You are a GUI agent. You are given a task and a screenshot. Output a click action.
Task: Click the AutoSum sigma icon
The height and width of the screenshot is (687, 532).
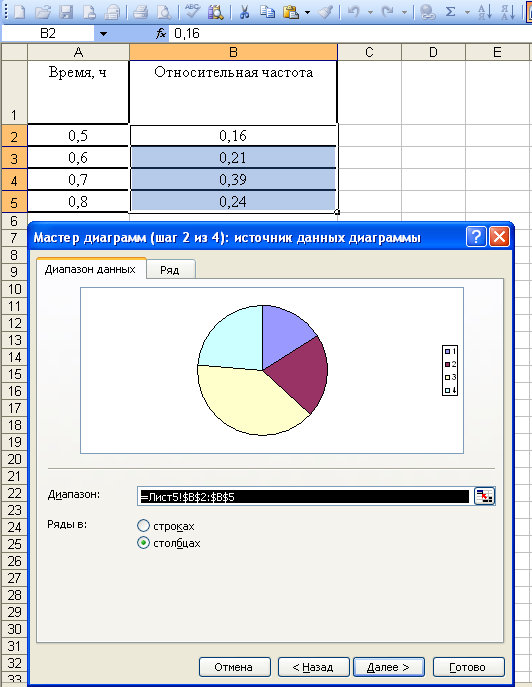[x=450, y=12]
